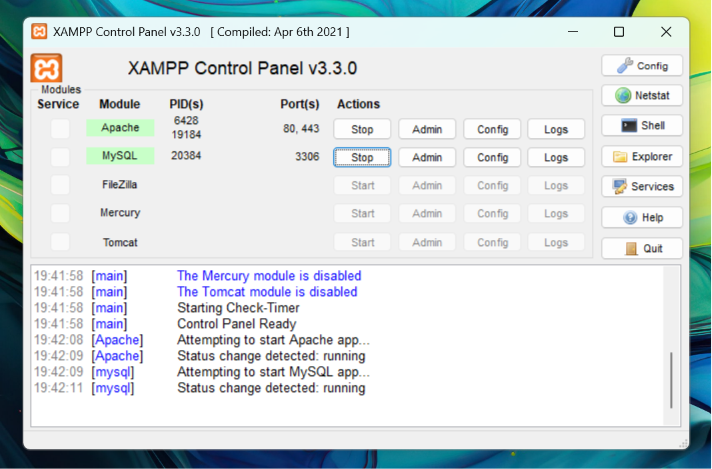Click the XAMPP title bar icon
This screenshot has height=469, width=712.
pyautogui.click(x=39, y=32)
